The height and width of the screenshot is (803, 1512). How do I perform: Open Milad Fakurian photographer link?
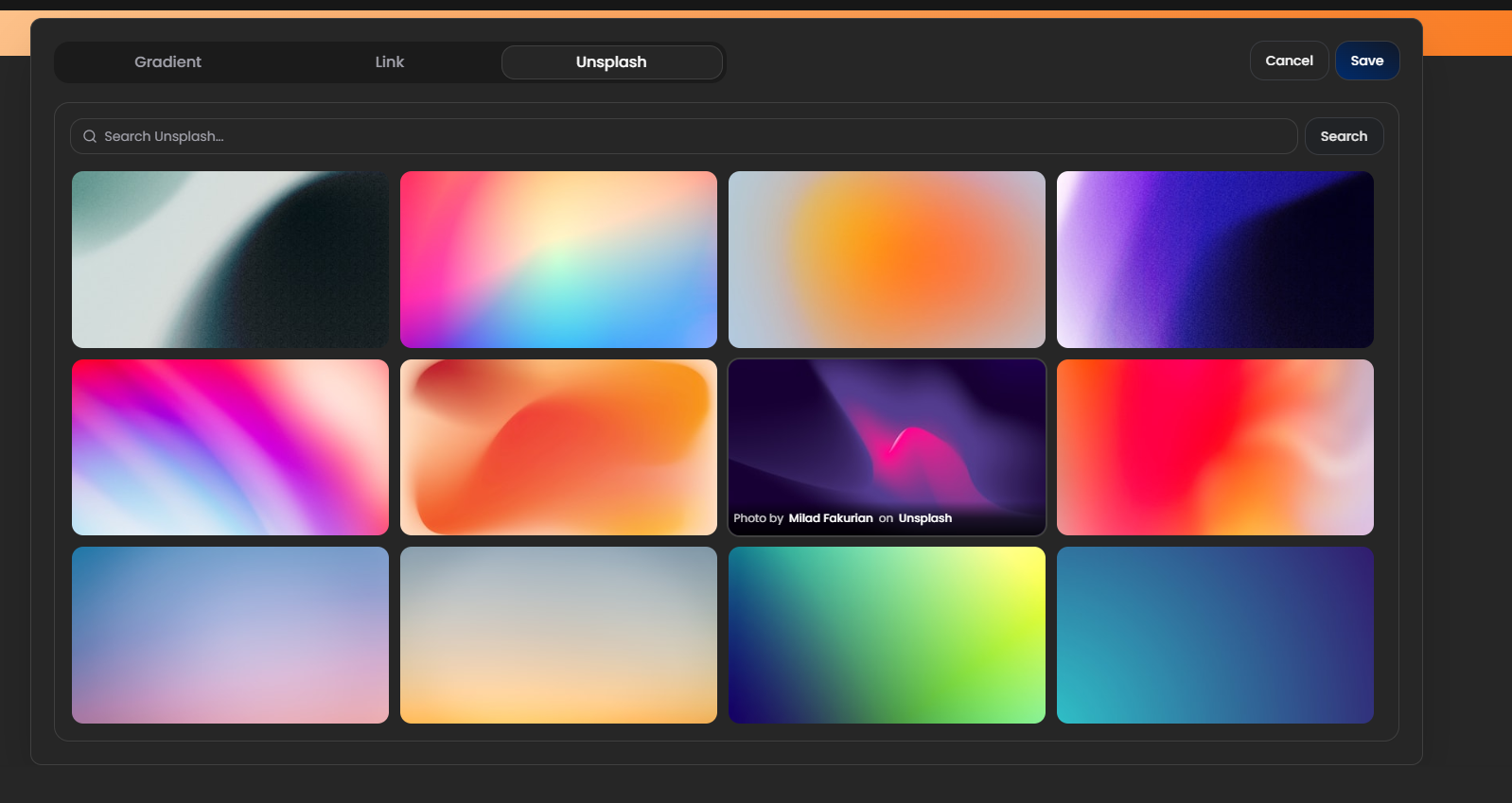pyautogui.click(x=831, y=518)
